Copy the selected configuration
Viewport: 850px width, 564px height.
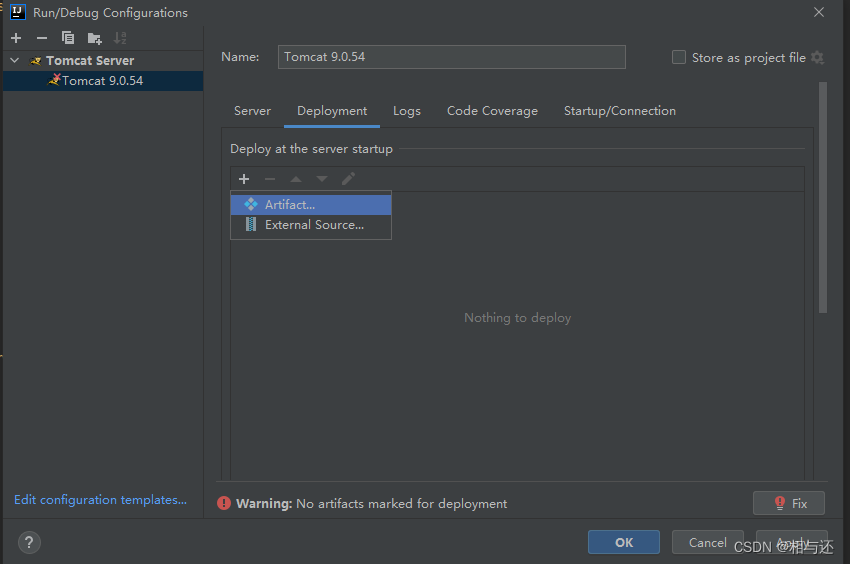pos(68,38)
